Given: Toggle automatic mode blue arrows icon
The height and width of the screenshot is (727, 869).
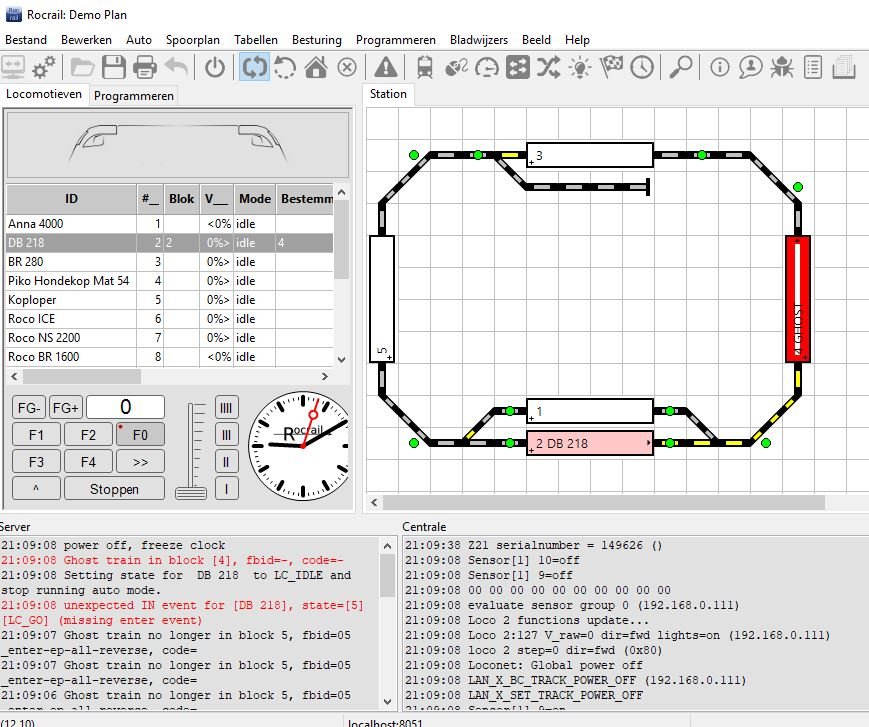Looking at the screenshot, I should pos(254,68).
